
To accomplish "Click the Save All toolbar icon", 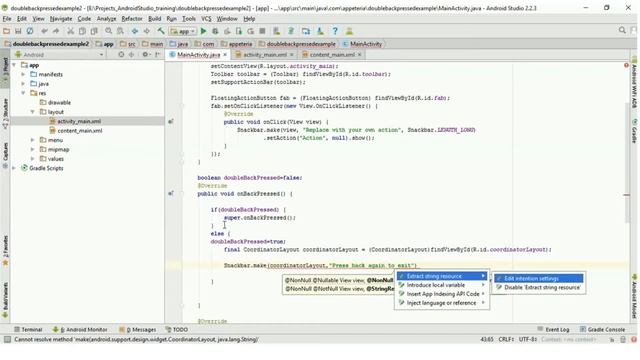I will coord(18,31).
